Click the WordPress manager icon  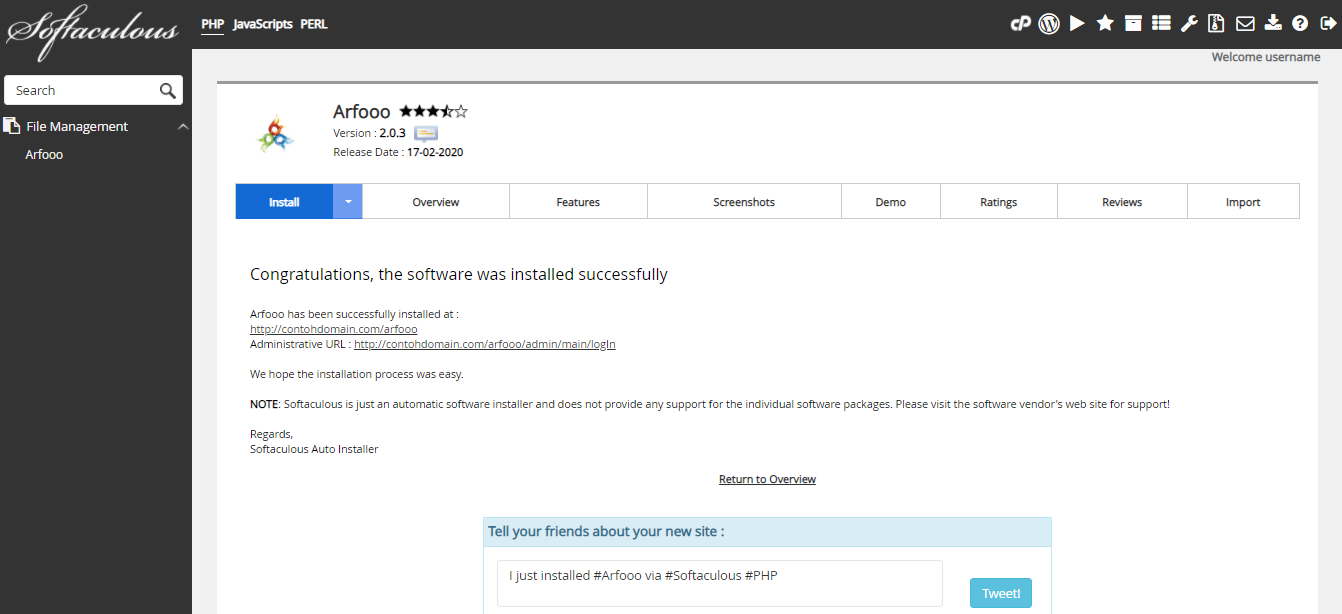(1048, 23)
